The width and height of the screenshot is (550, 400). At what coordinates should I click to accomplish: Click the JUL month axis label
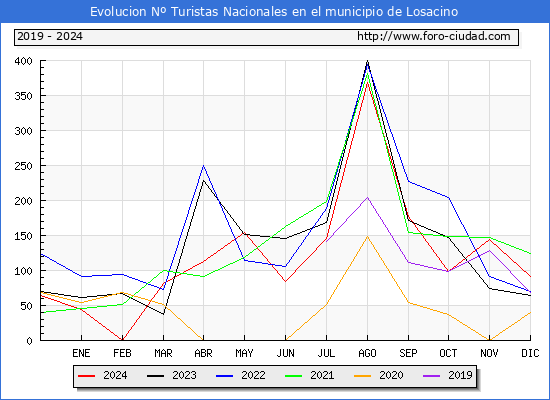click(327, 353)
